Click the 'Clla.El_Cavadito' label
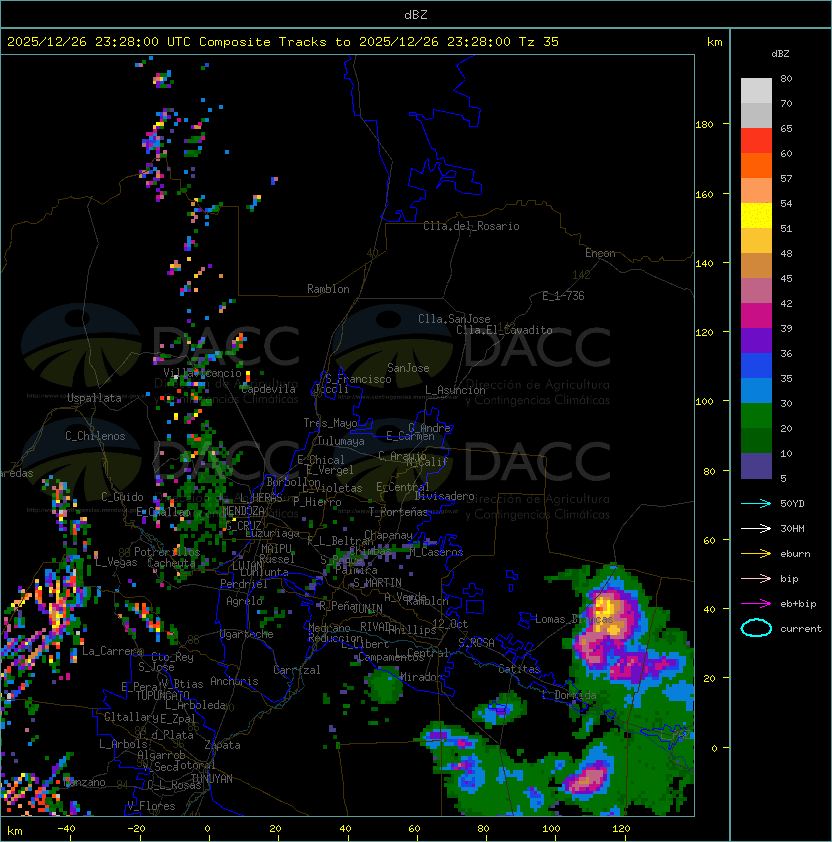Screen dimensions: 832x842 coord(504,330)
